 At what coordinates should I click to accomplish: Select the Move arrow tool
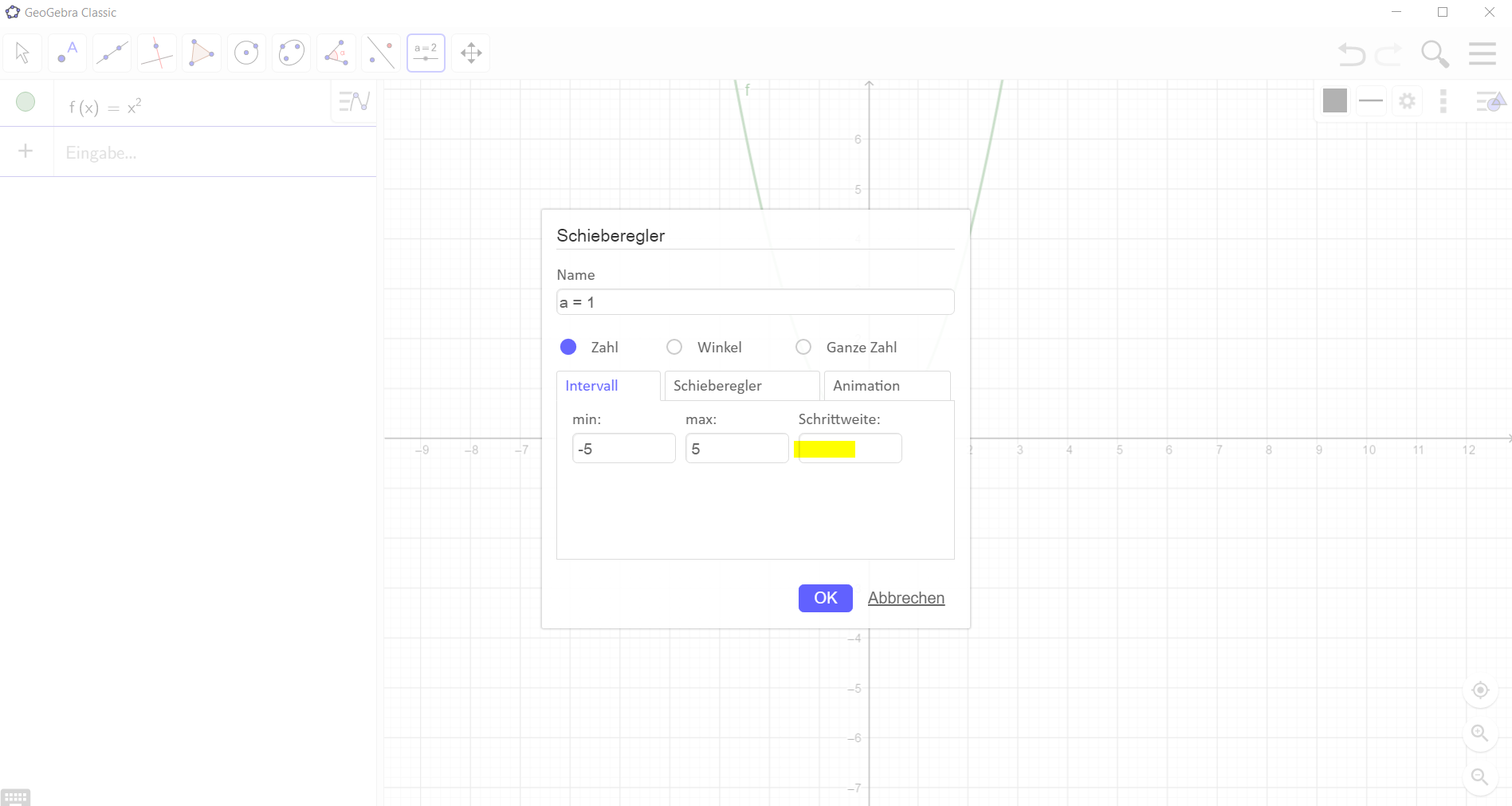[22, 53]
